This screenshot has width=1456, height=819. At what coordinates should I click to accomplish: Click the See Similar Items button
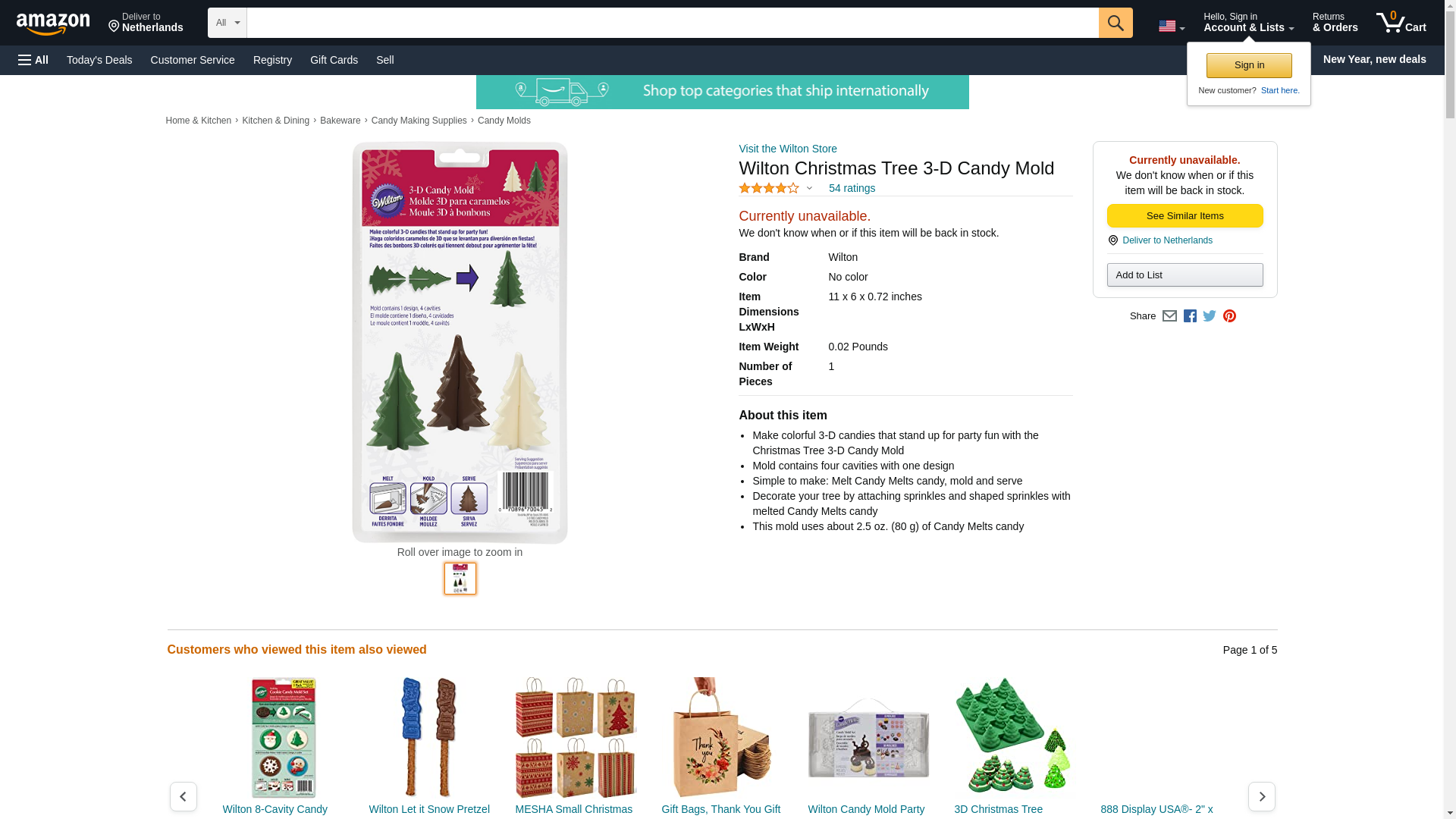click(1185, 216)
